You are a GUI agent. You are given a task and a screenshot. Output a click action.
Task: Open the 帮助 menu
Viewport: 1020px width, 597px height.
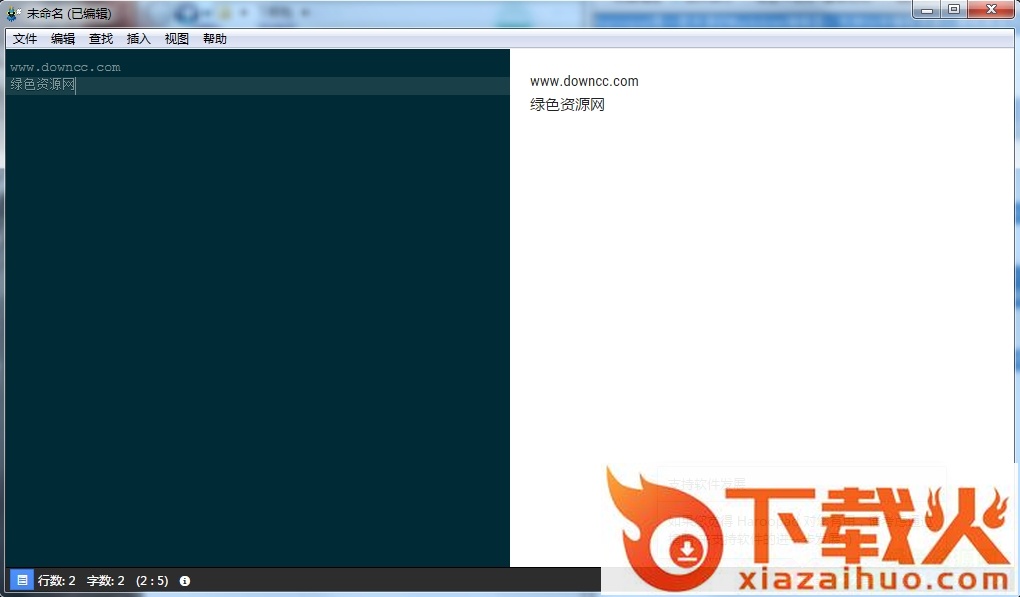215,39
